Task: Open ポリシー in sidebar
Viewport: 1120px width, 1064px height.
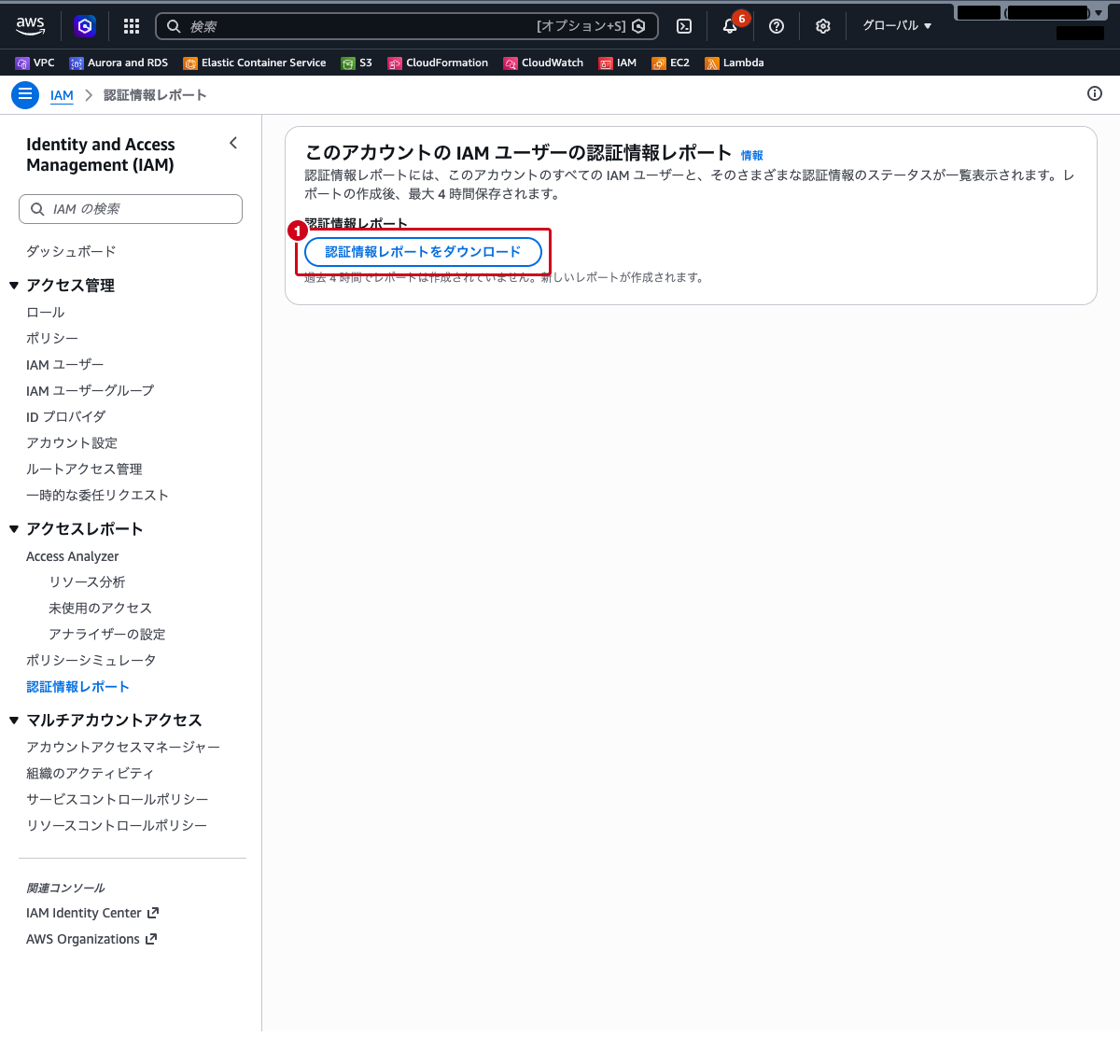Action: point(52,338)
